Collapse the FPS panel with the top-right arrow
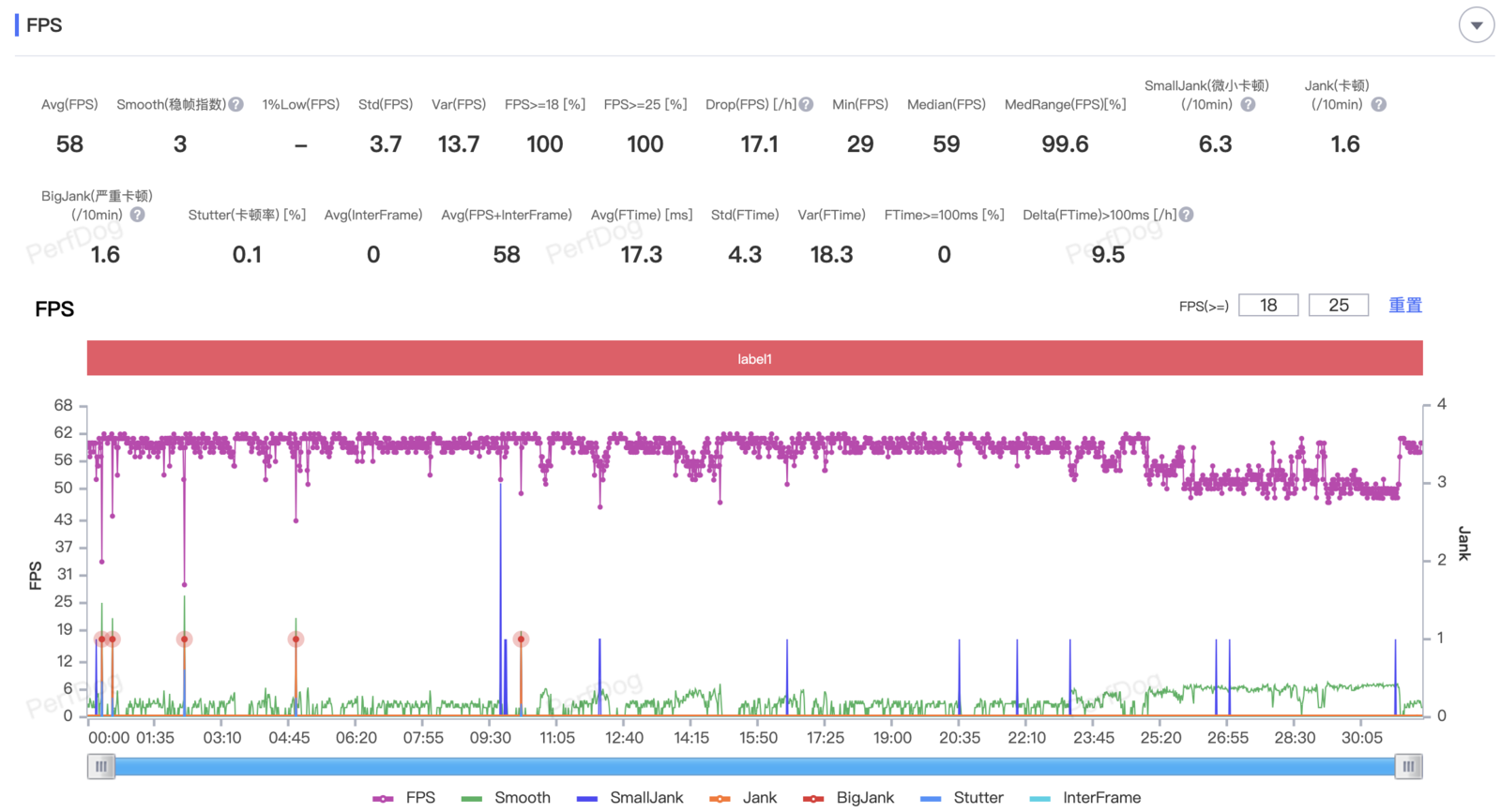This screenshot has height=812, width=1501. tap(1476, 25)
